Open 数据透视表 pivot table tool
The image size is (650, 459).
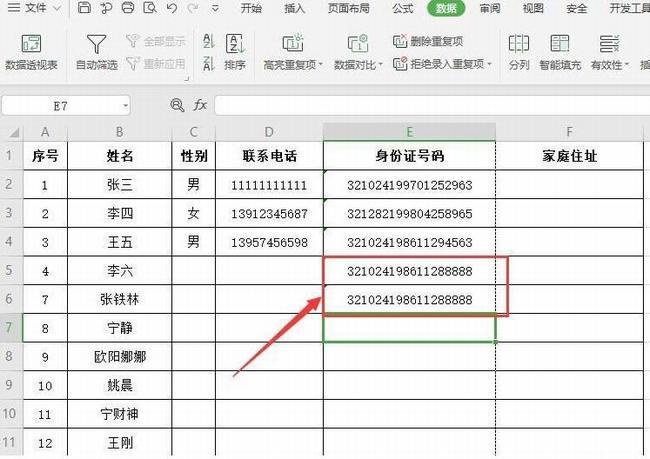click(32, 52)
